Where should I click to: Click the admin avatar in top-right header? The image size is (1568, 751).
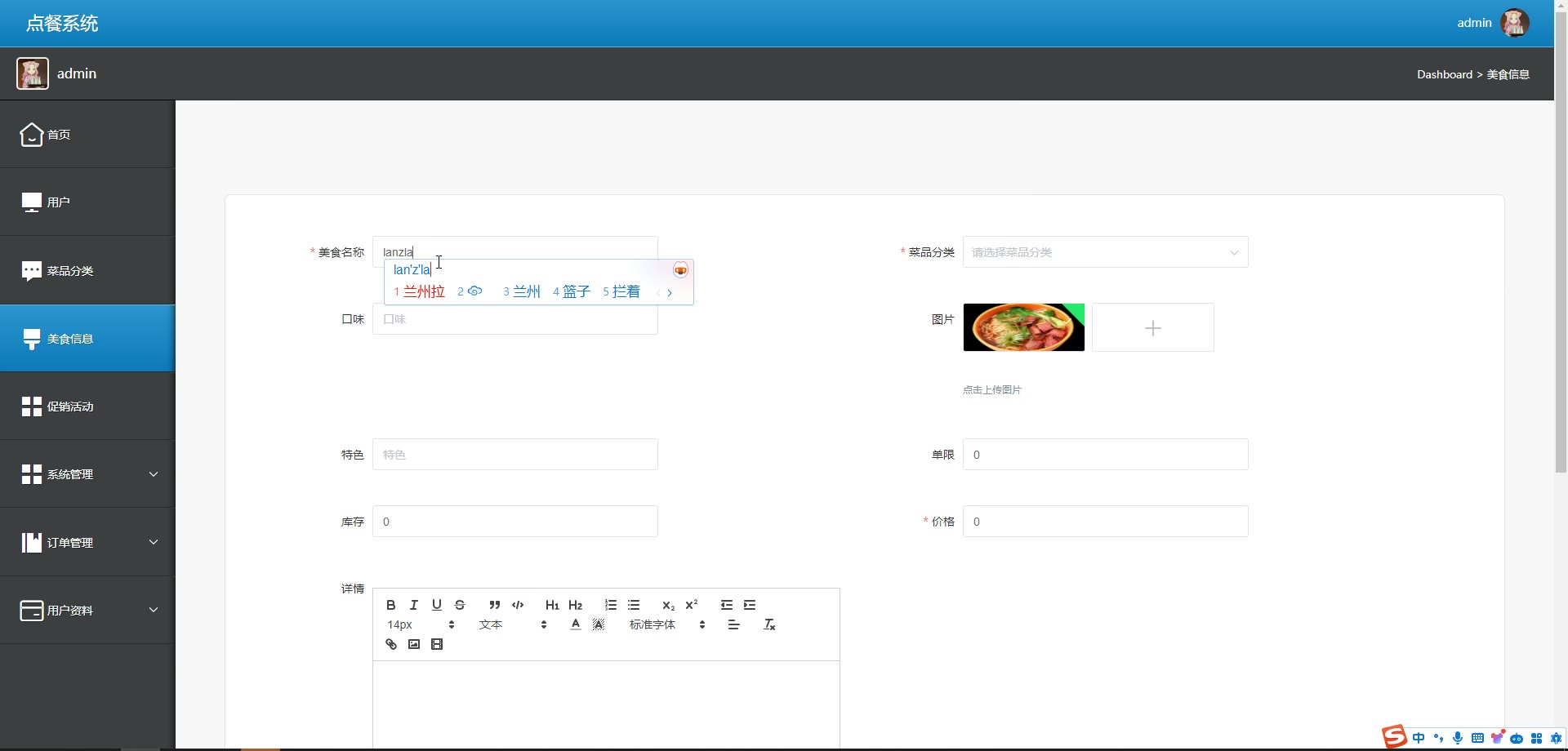(x=1515, y=23)
